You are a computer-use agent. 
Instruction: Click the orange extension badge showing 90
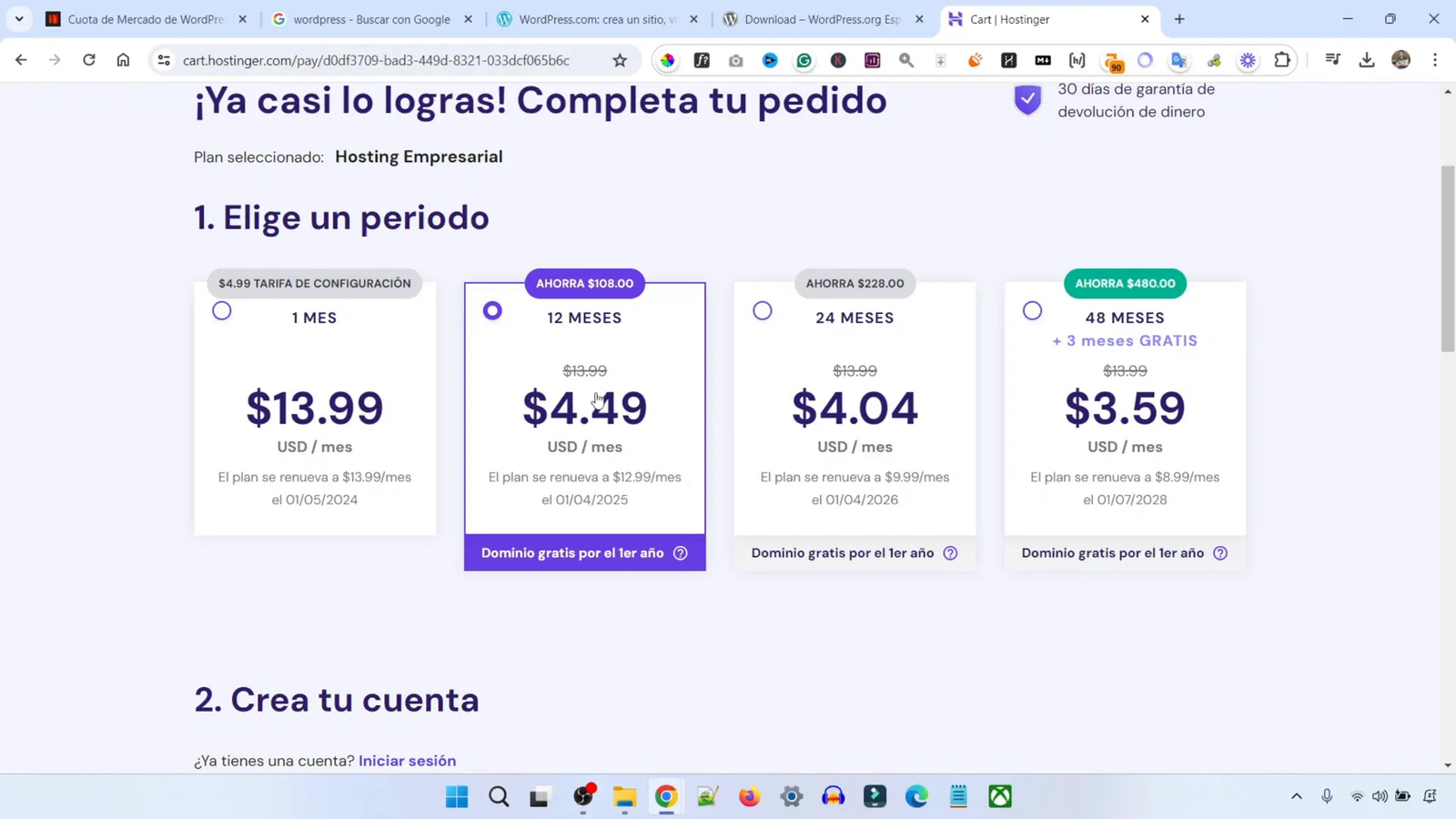click(x=1112, y=62)
